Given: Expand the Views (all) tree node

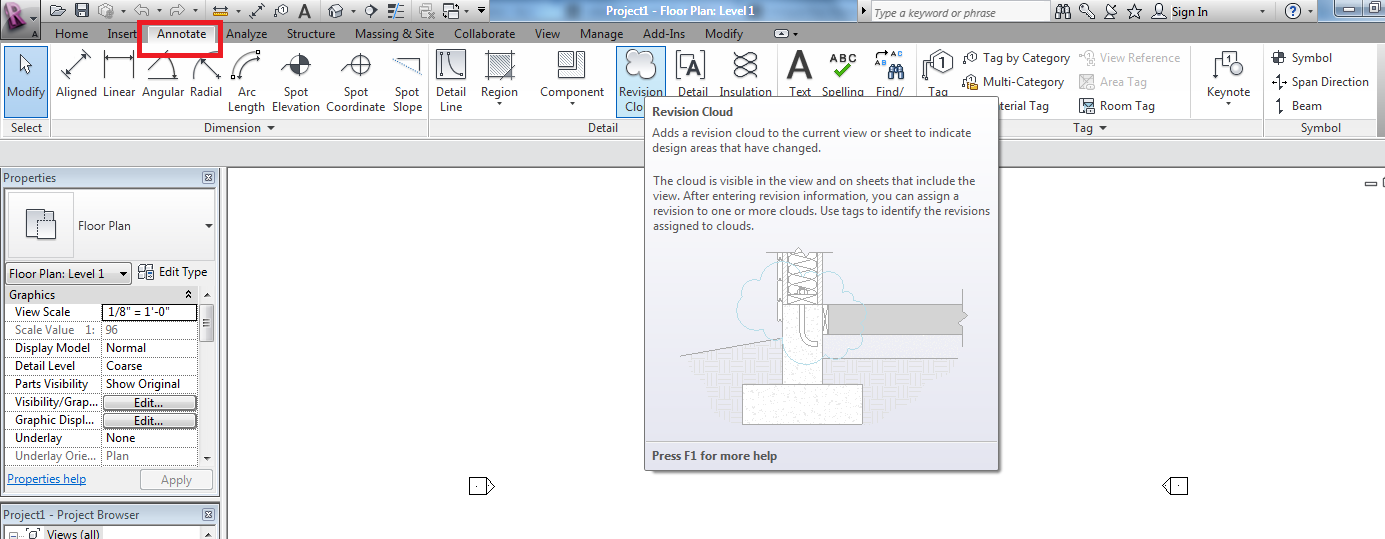Looking at the screenshot, I should coord(14,534).
